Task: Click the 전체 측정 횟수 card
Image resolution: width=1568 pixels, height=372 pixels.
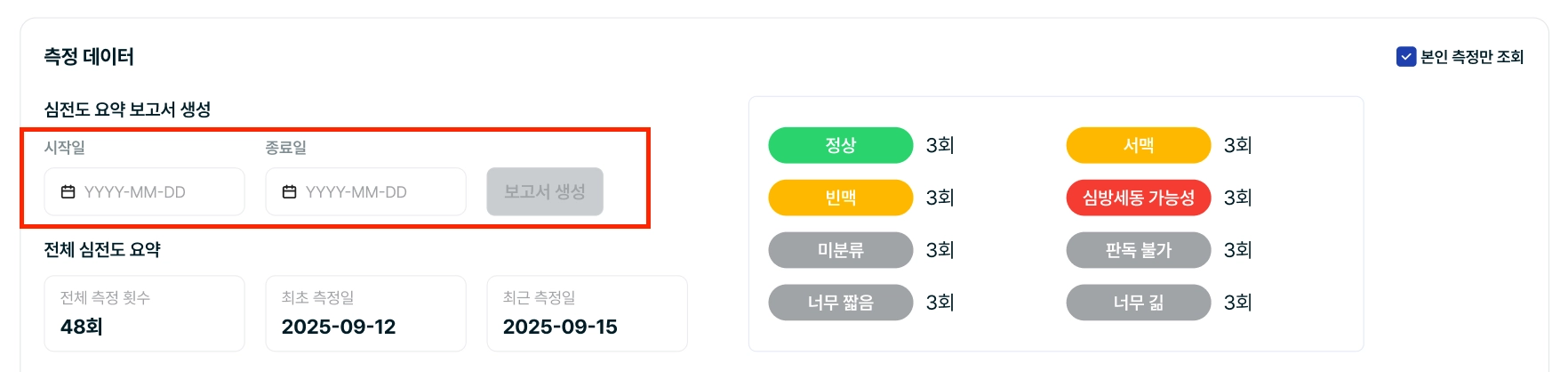Action: pyautogui.click(x=144, y=313)
